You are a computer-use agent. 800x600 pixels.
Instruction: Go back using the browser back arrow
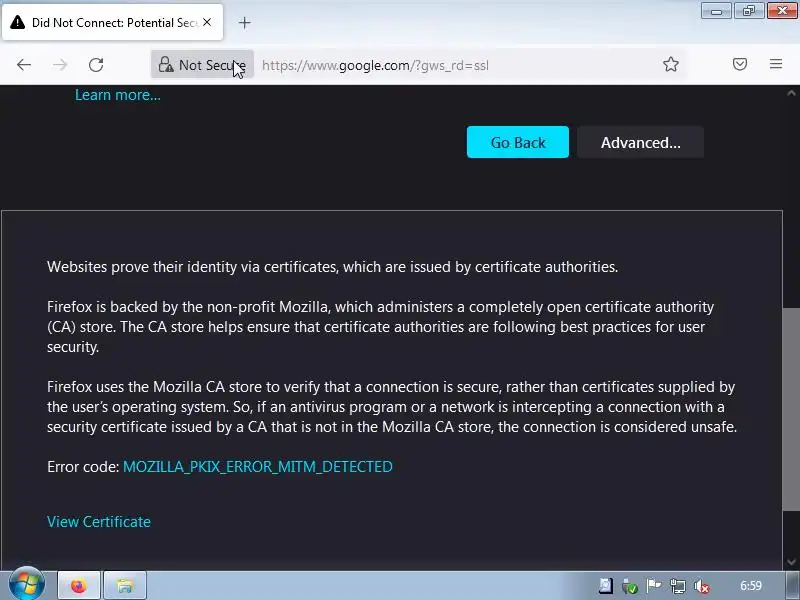[x=24, y=65]
